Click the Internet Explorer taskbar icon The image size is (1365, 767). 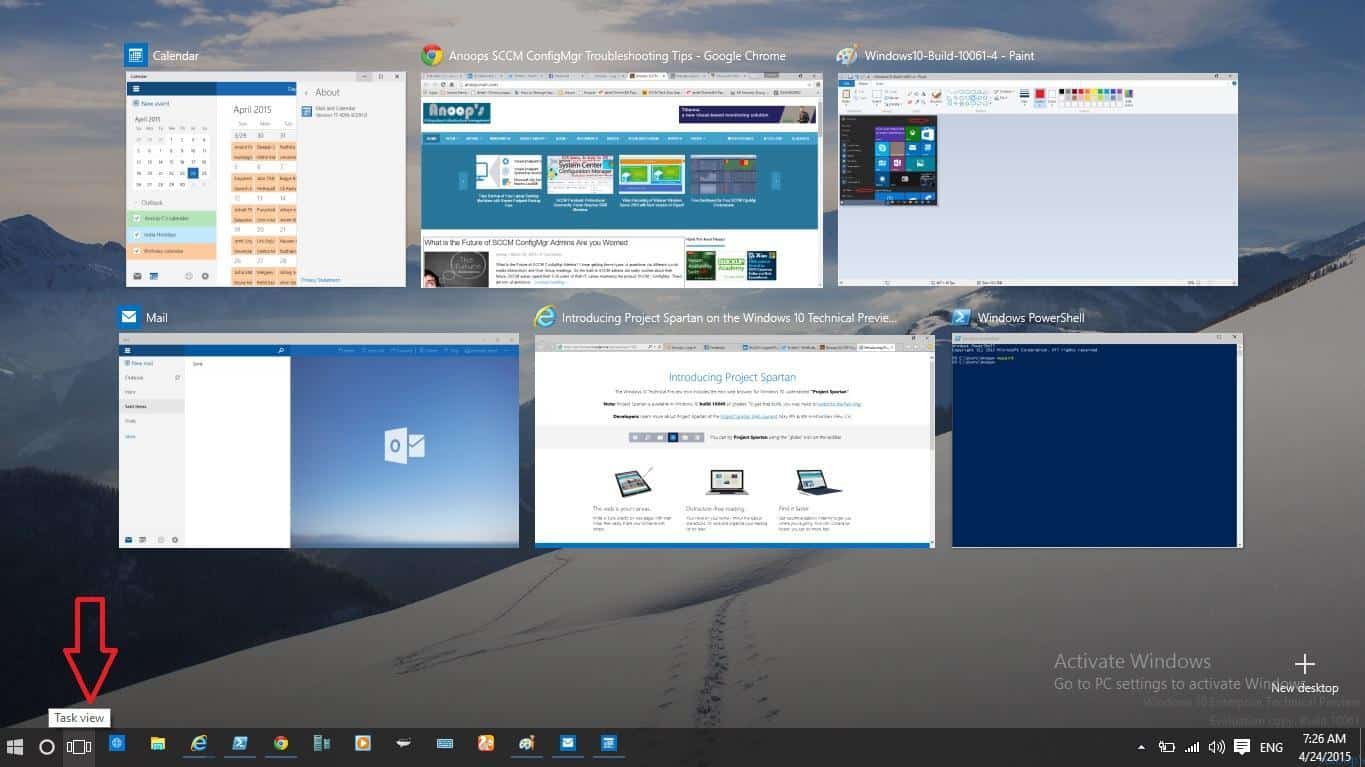[x=199, y=744]
